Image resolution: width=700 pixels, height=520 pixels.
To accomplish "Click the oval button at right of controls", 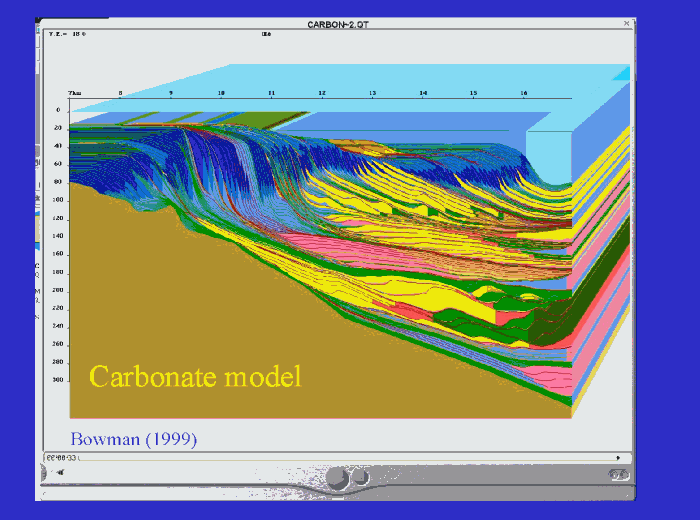I will point(619,475).
